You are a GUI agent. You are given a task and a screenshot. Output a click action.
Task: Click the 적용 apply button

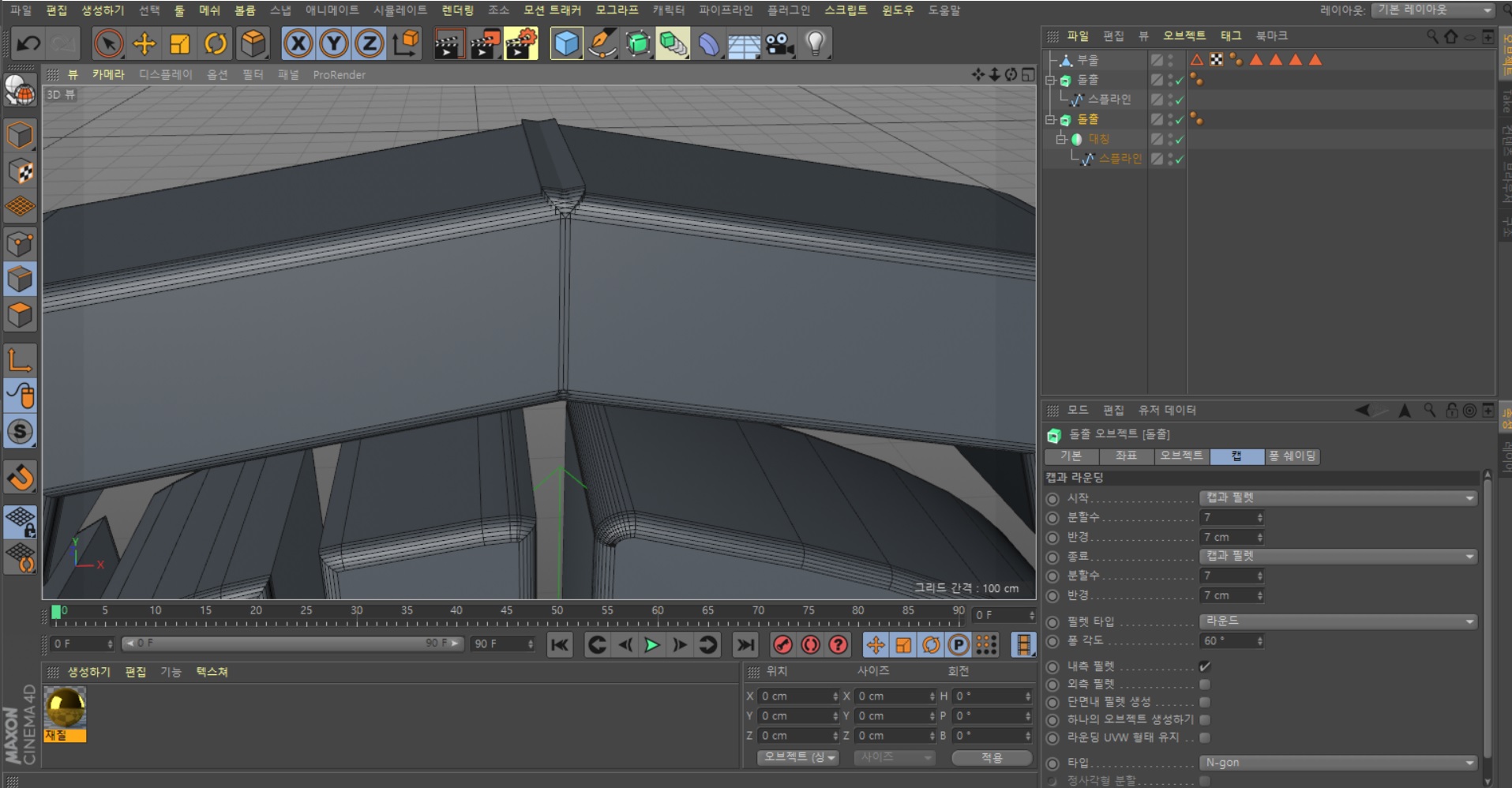[x=992, y=758]
